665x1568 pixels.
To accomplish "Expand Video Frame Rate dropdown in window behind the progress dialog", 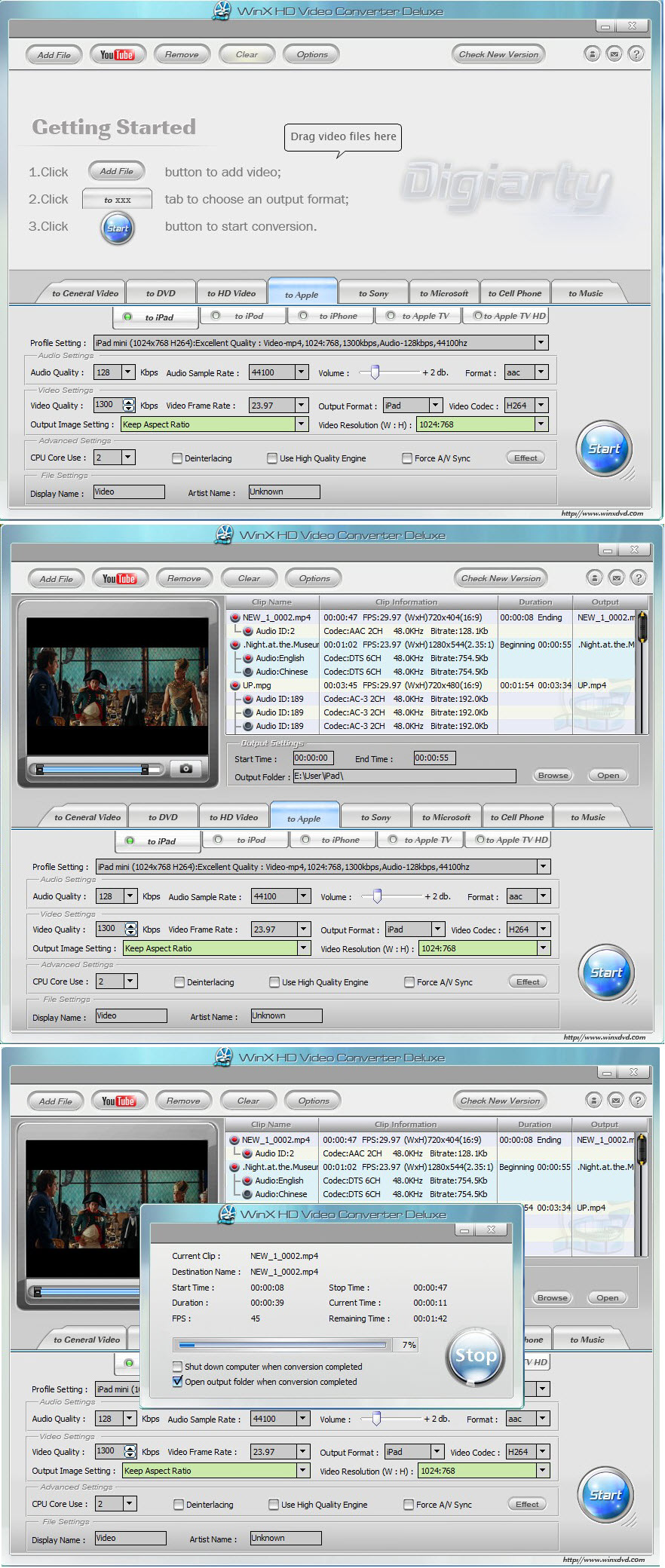I will (x=302, y=1451).
